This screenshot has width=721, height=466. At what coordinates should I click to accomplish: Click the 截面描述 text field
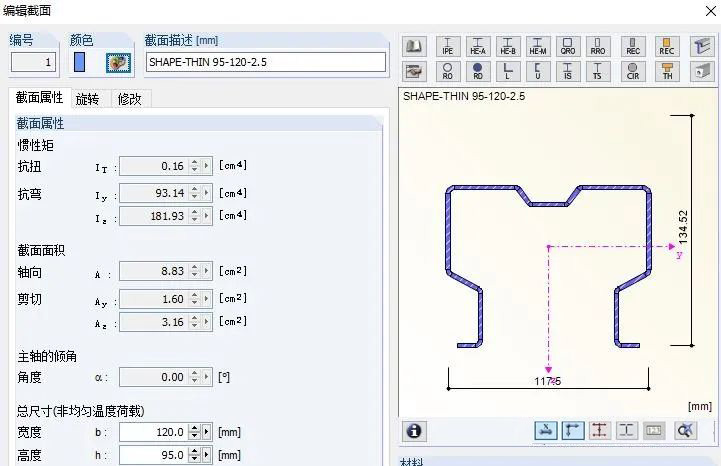point(265,62)
